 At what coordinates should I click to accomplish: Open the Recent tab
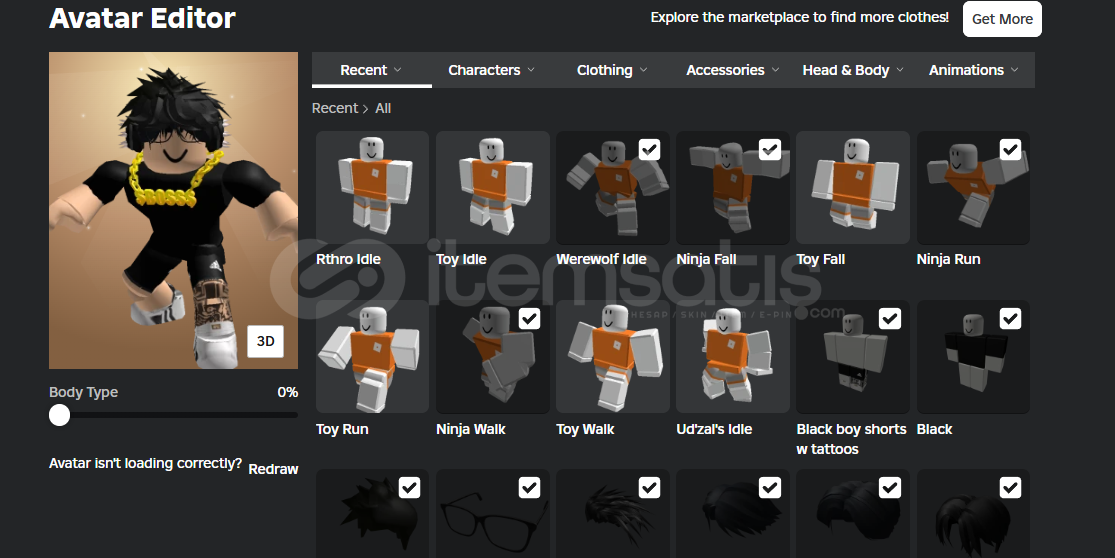point(371,70)
